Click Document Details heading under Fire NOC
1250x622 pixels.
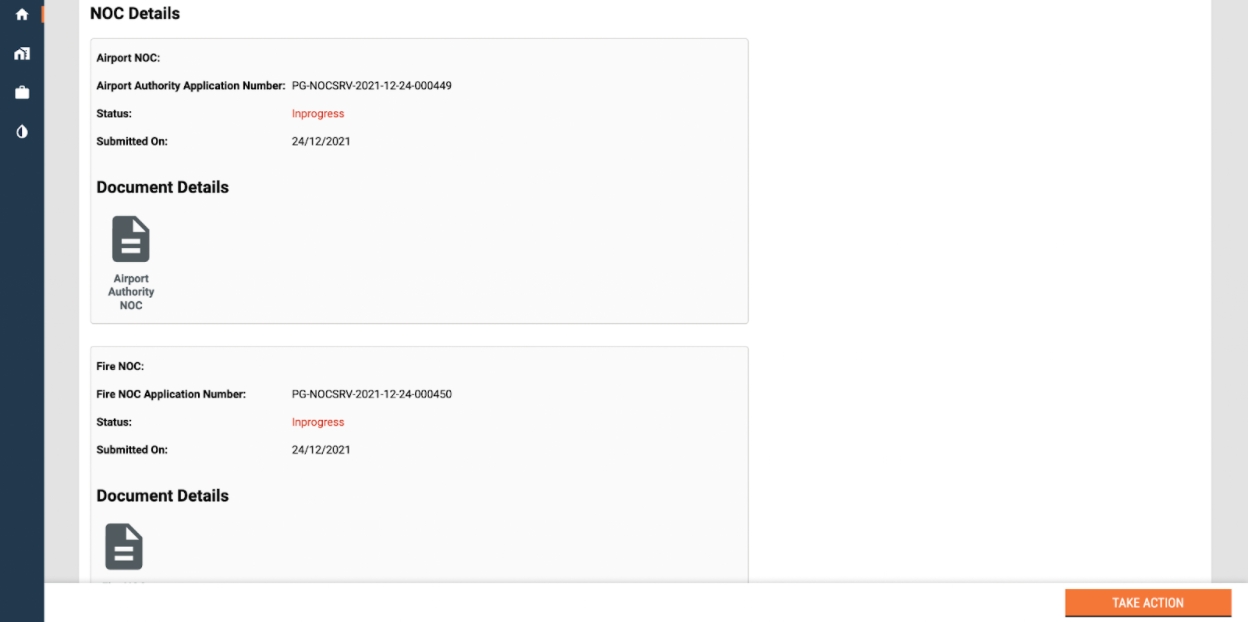coord(162,496)
